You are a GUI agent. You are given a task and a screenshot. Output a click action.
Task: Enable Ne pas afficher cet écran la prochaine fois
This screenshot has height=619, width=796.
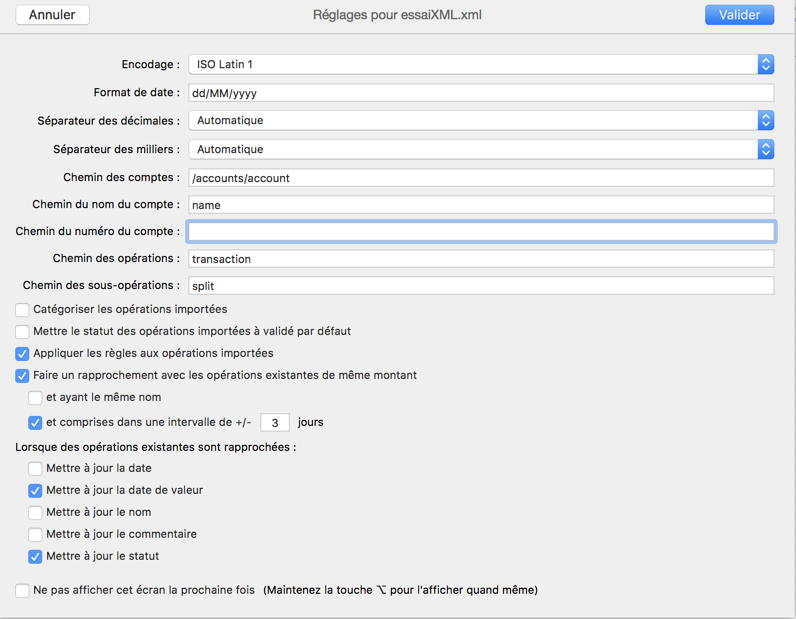click(22, 591)
